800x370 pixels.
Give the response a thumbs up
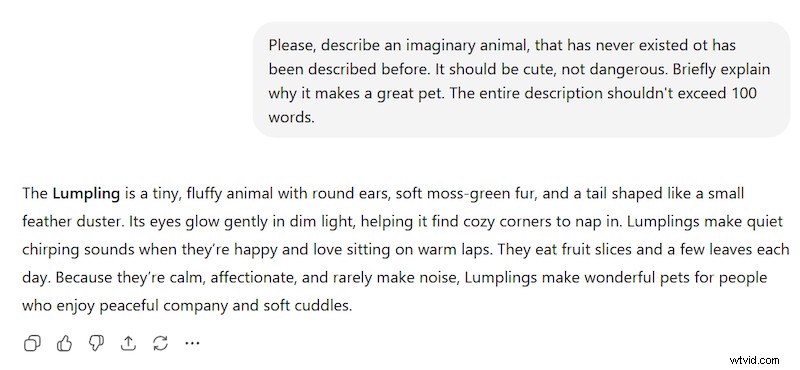(x=64, y=343)
